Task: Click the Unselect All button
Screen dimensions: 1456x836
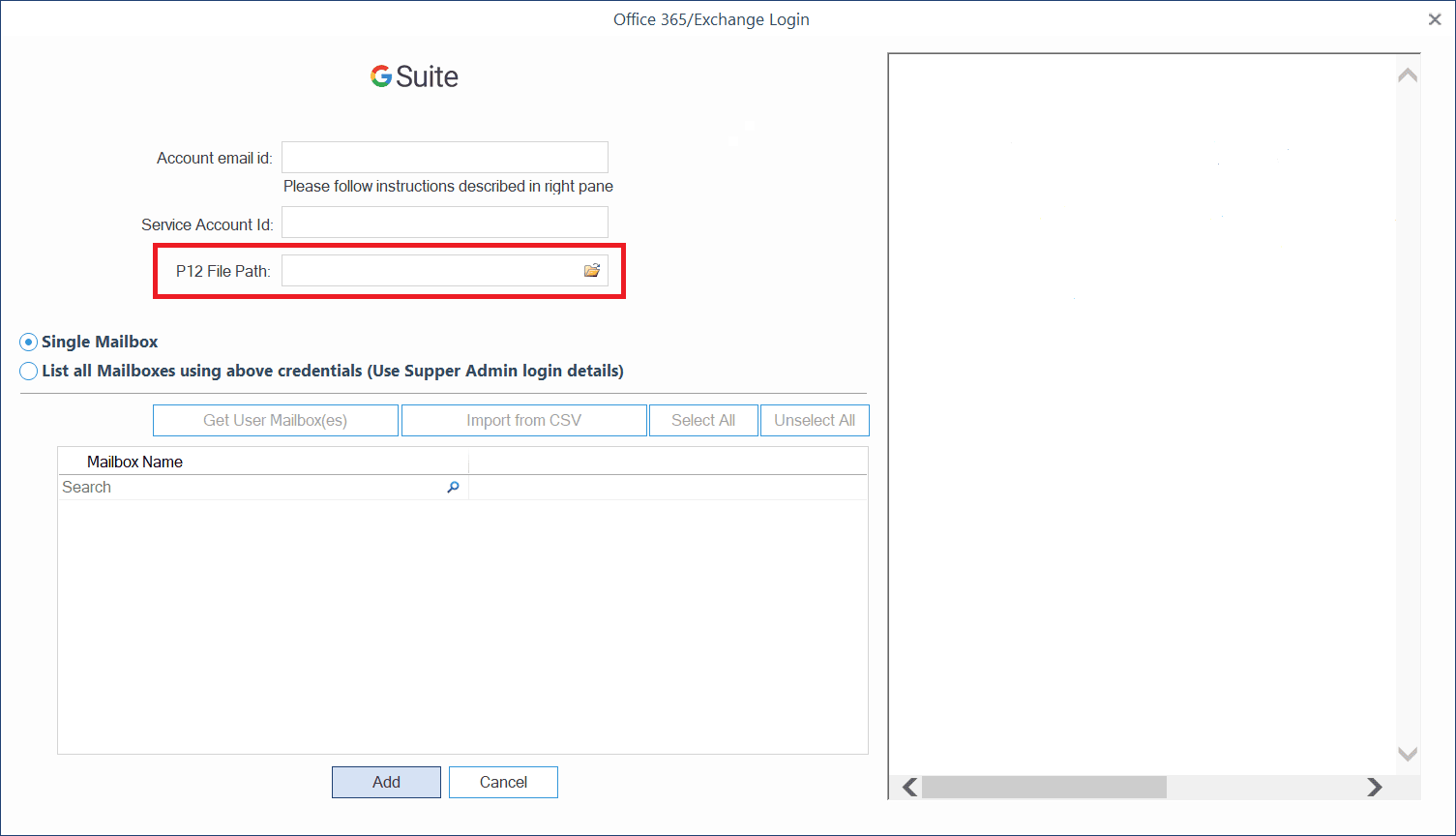Action: [815, 420]
